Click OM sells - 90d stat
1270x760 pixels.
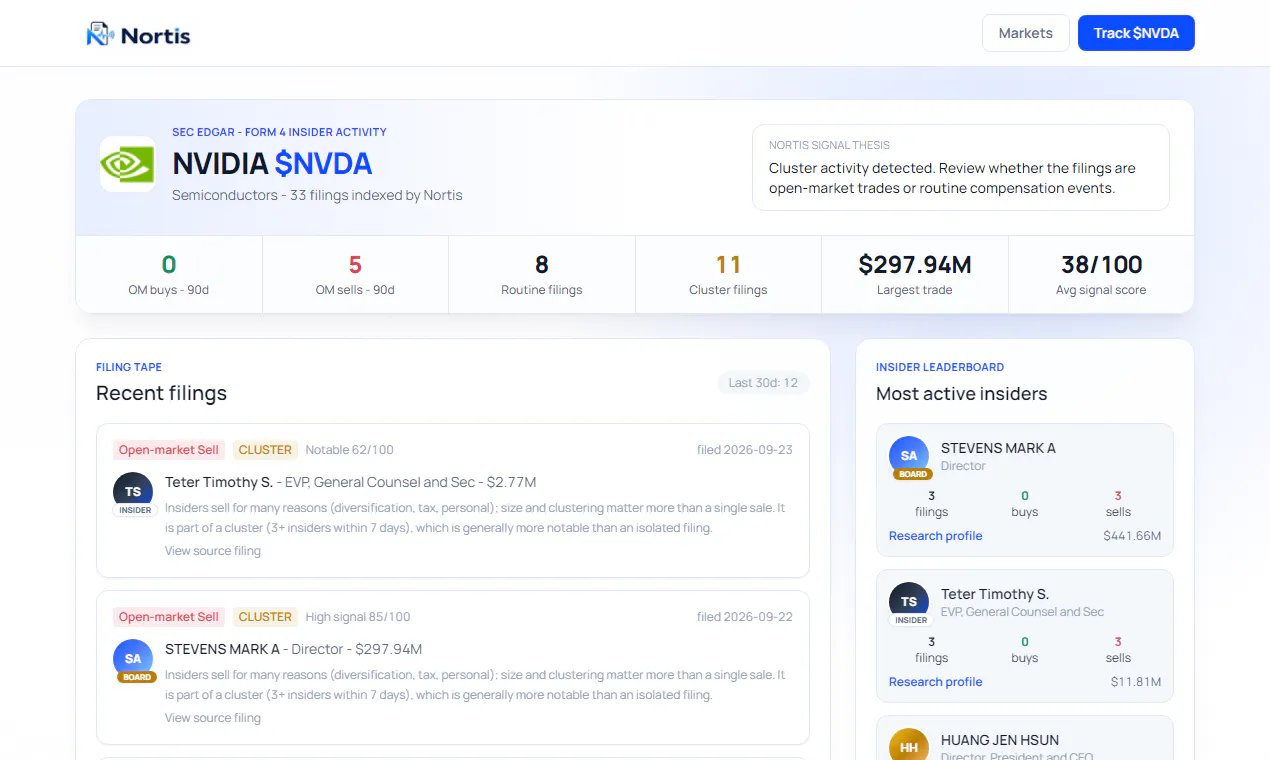coord(355,275)
